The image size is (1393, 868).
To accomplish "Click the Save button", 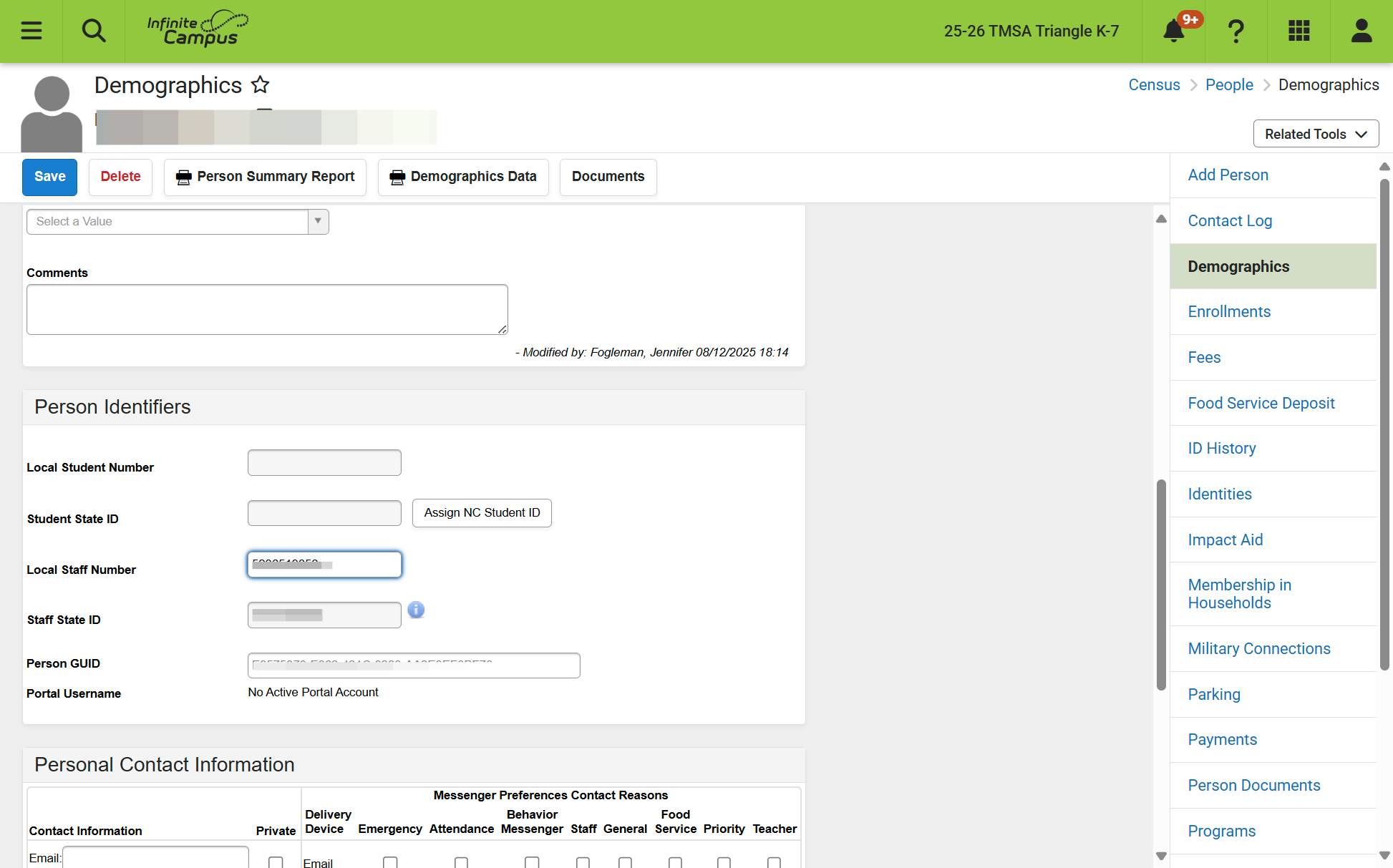I will click(x=49, y=177).
